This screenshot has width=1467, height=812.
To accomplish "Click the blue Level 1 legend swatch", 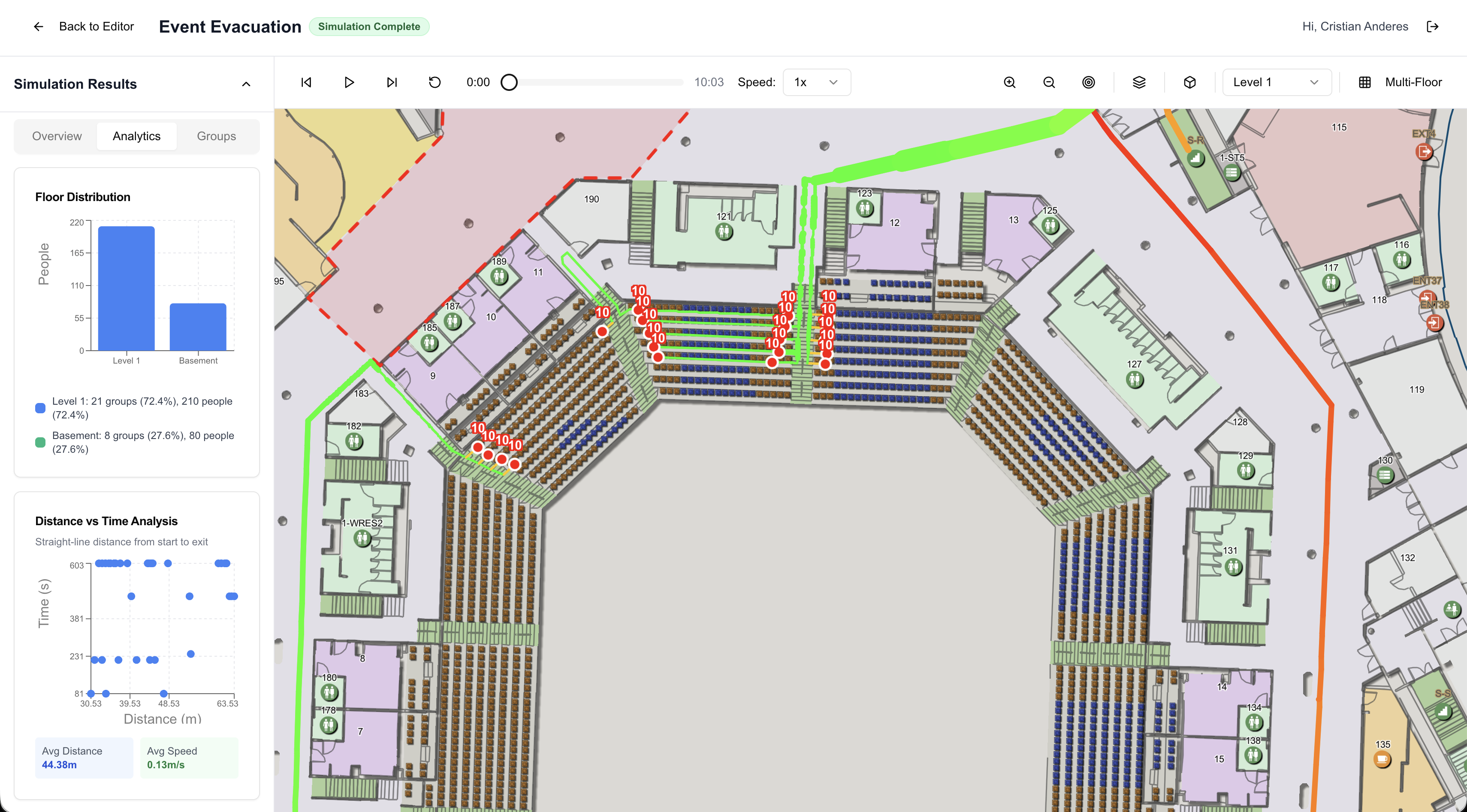I will 40,408.
